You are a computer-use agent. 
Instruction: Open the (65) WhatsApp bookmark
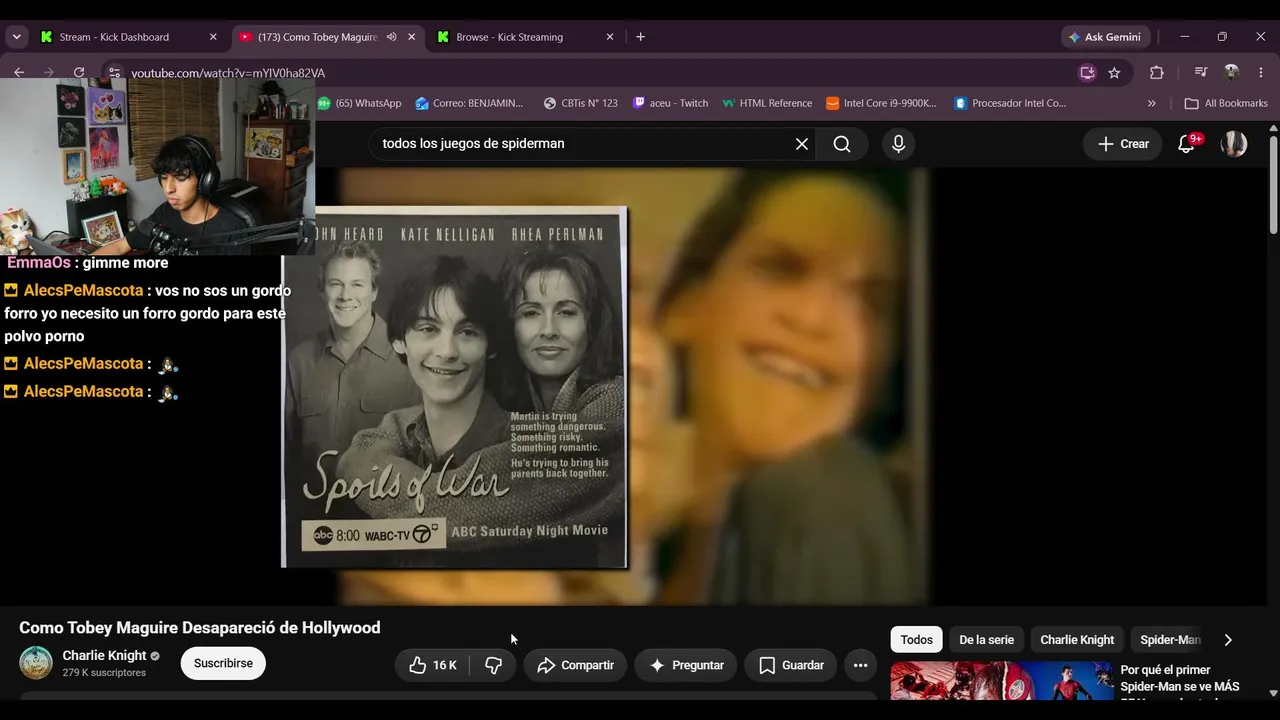[x=359, y=103]
